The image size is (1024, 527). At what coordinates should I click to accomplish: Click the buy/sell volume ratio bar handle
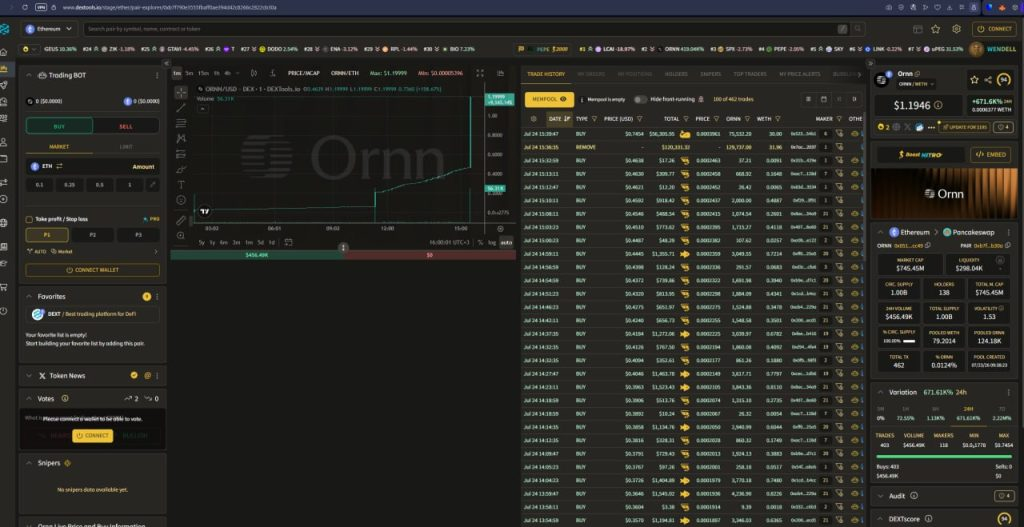344,248
